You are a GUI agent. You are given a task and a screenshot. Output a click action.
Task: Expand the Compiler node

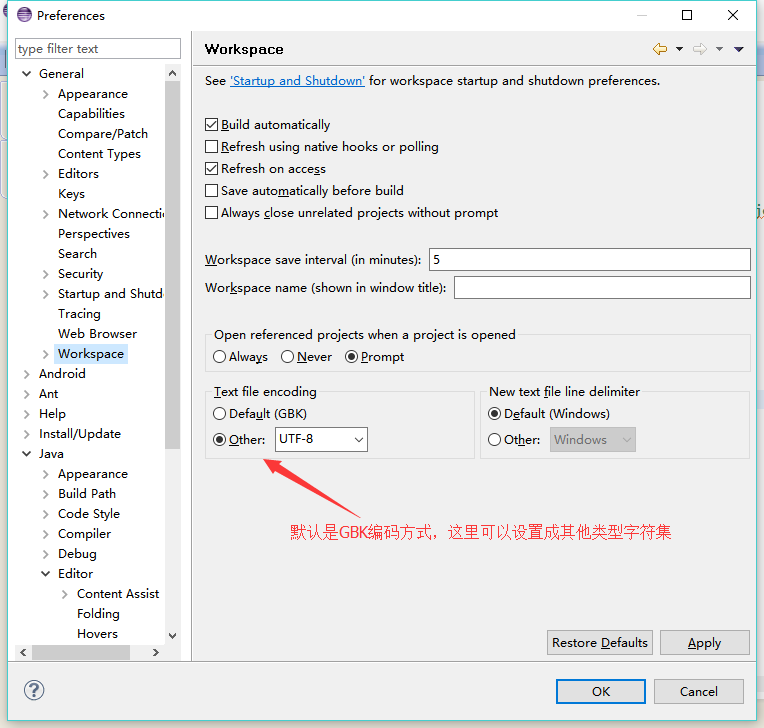tap(46, 534)
